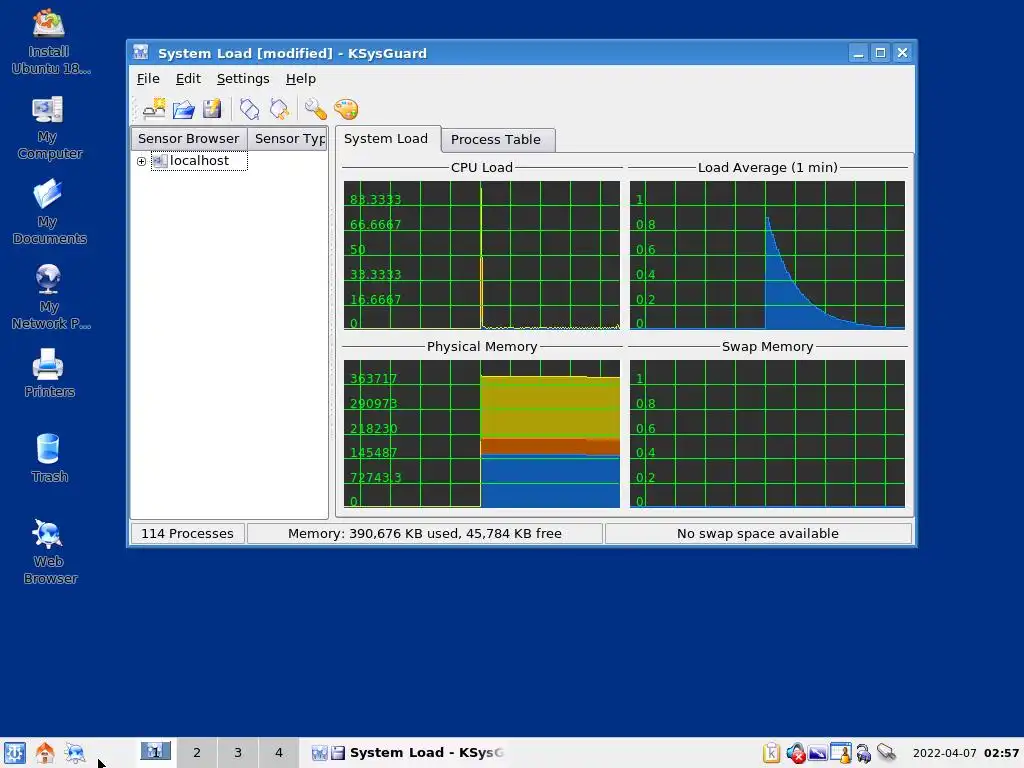
Task: Expand the localhost tree node
Action: pos(141,161)
